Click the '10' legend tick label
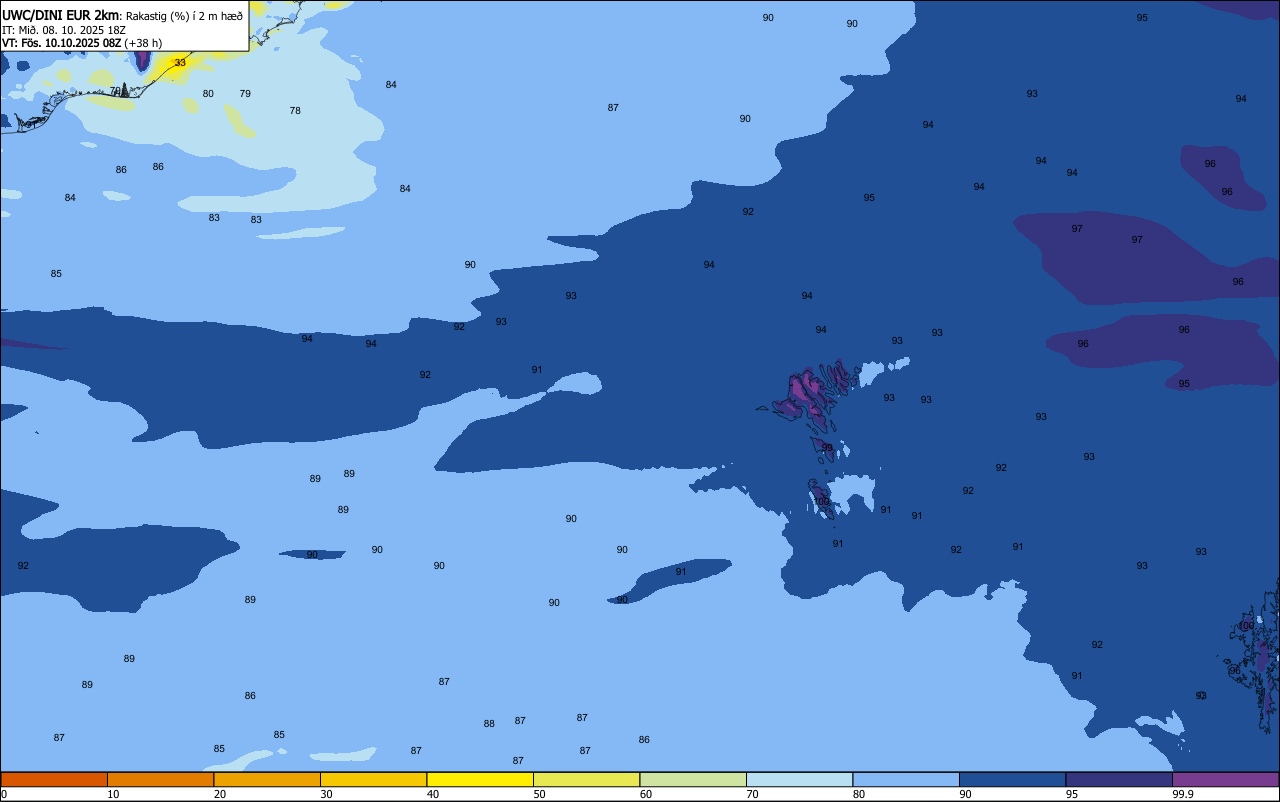Screen dimensions: 1280x802 point(113,794)
